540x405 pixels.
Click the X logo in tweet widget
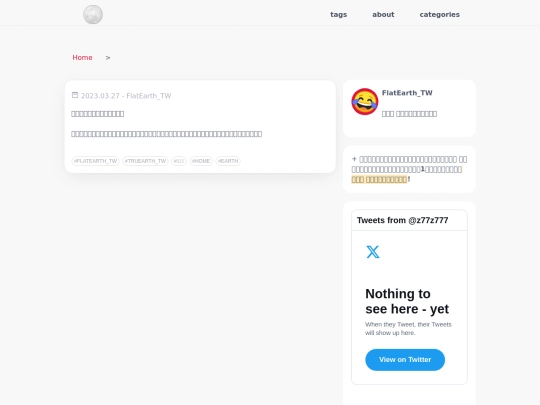tap(373, 252)
